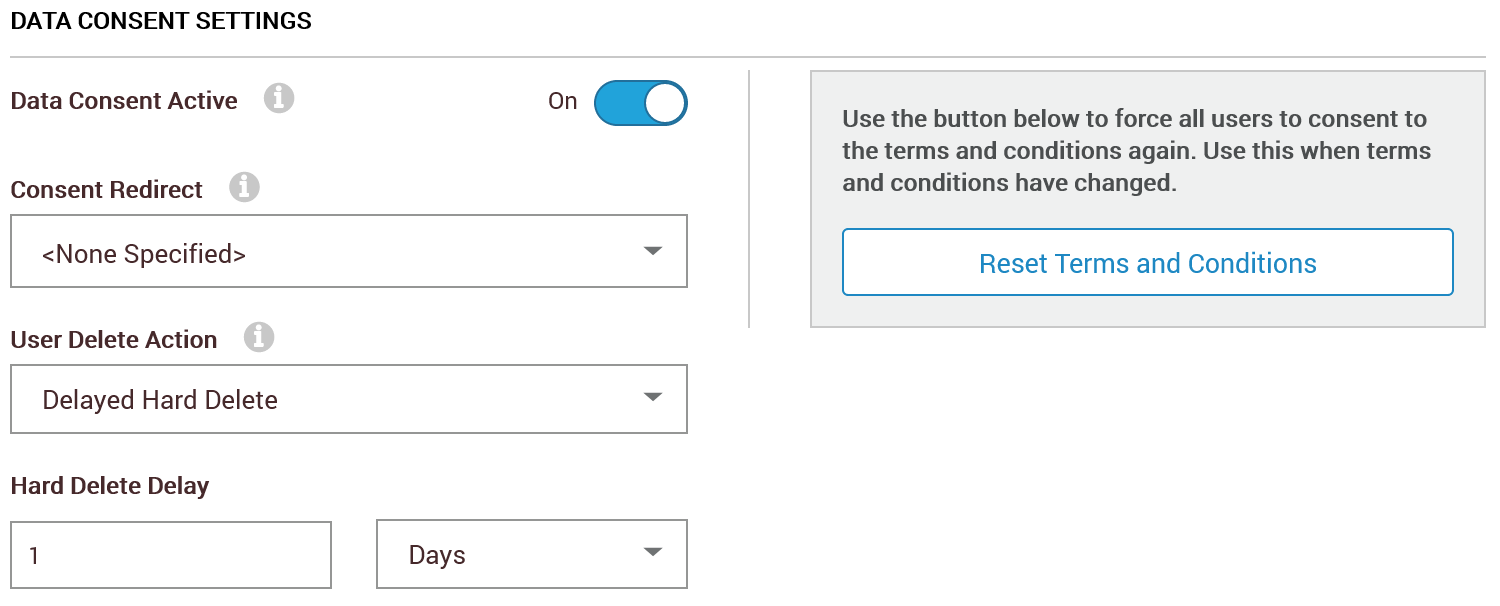Open the Delayed Hard Delete dropdown
Image resolution: width=1500 pixels, height=606 pixels.
point(349,399)
